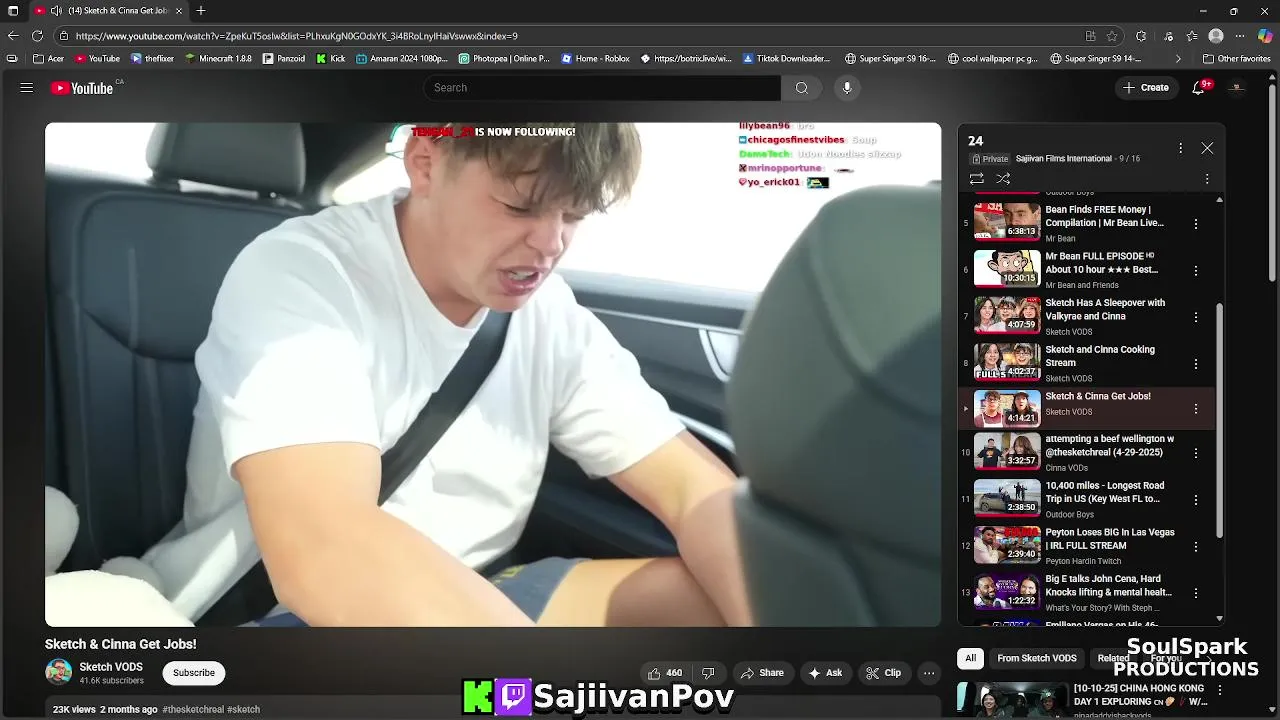Go to YouTube home via the logo

click(x=82, y=88)
